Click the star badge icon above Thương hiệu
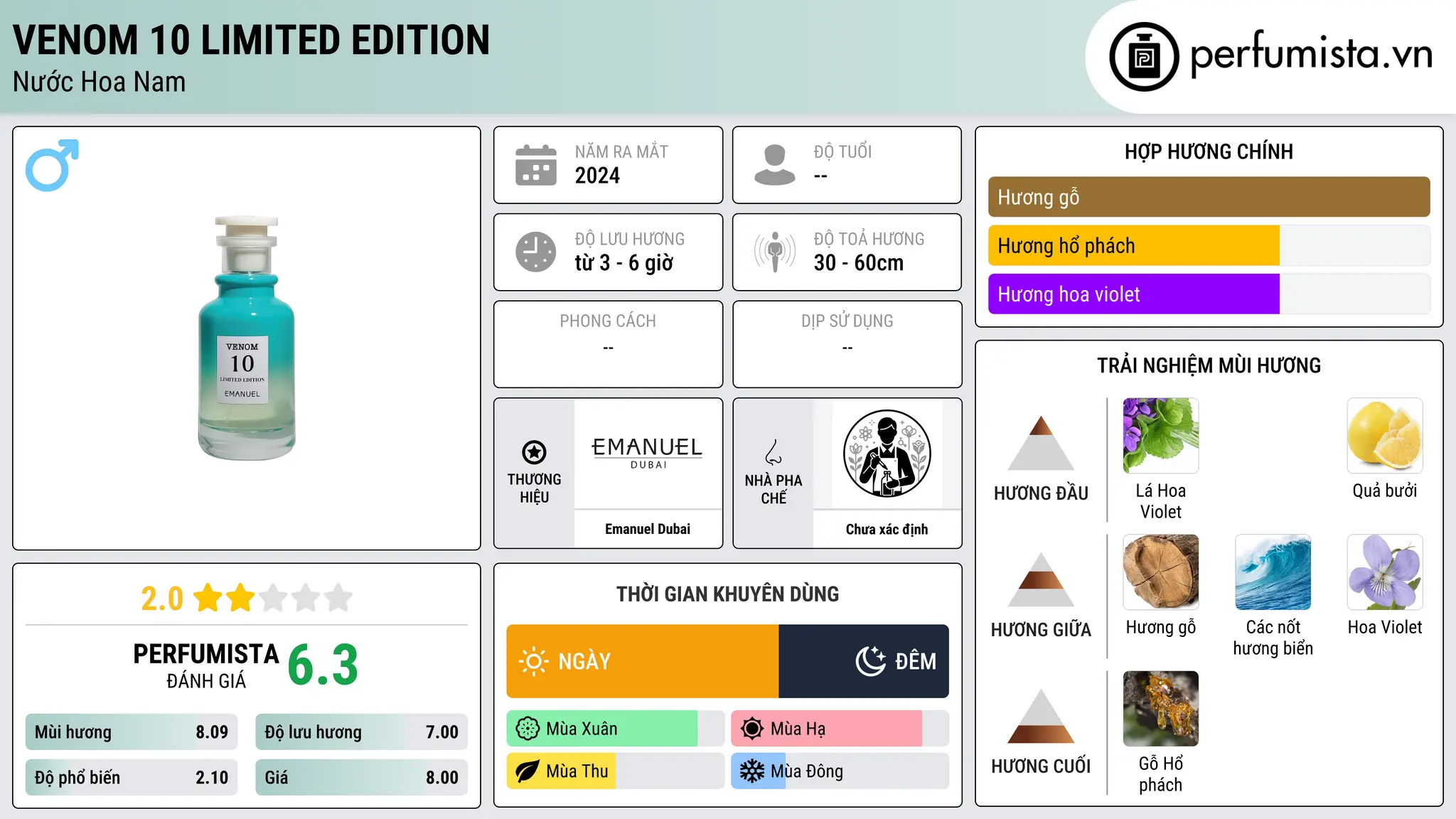 (x=534, y=452)
